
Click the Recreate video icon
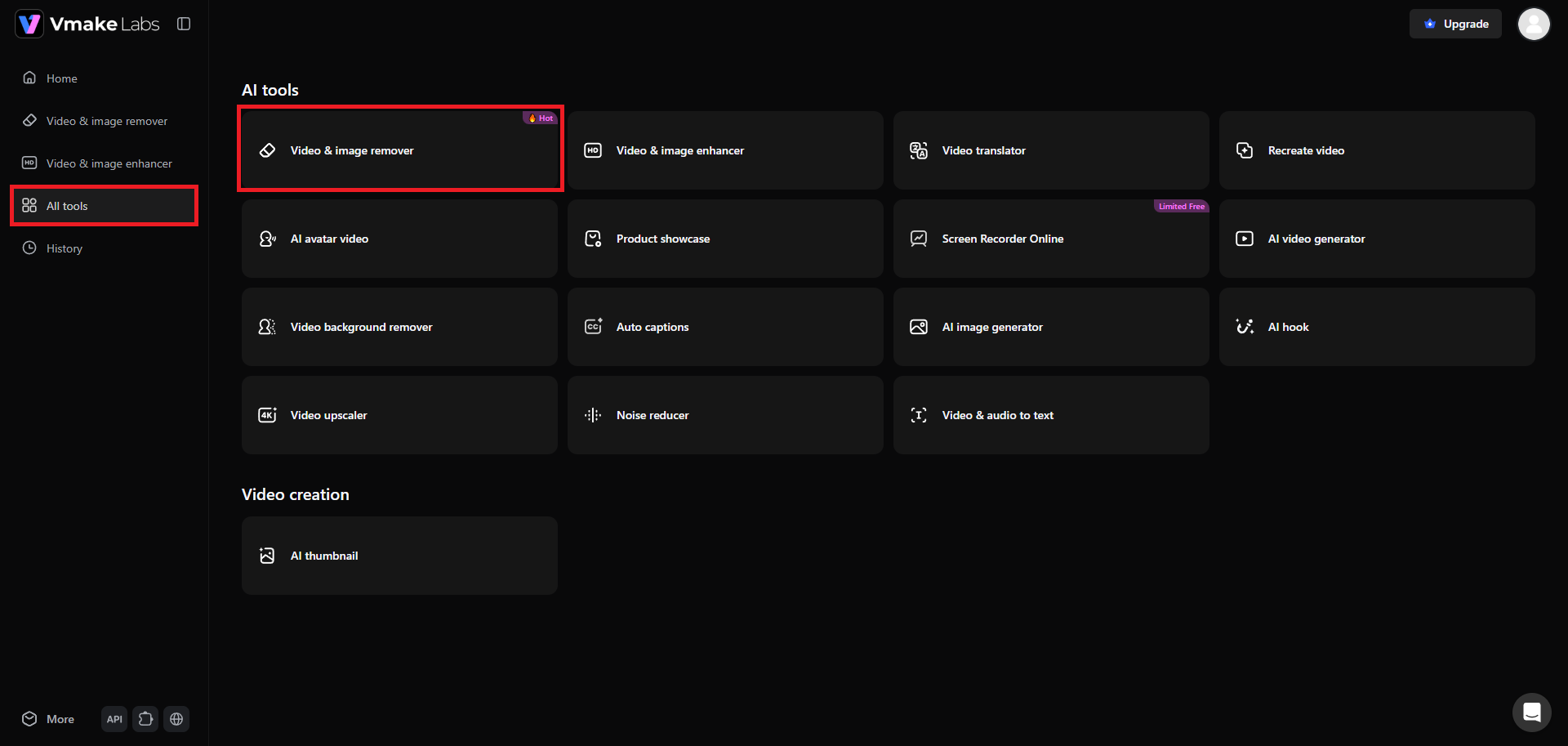[1245, 150]
